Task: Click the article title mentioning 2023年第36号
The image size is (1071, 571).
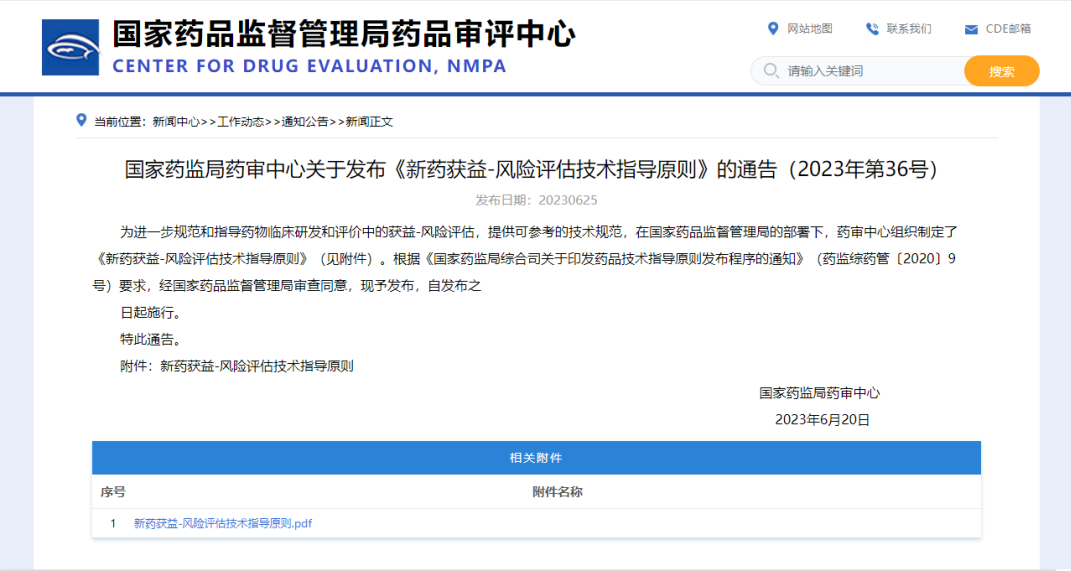Action: click(x=531, y=169)
